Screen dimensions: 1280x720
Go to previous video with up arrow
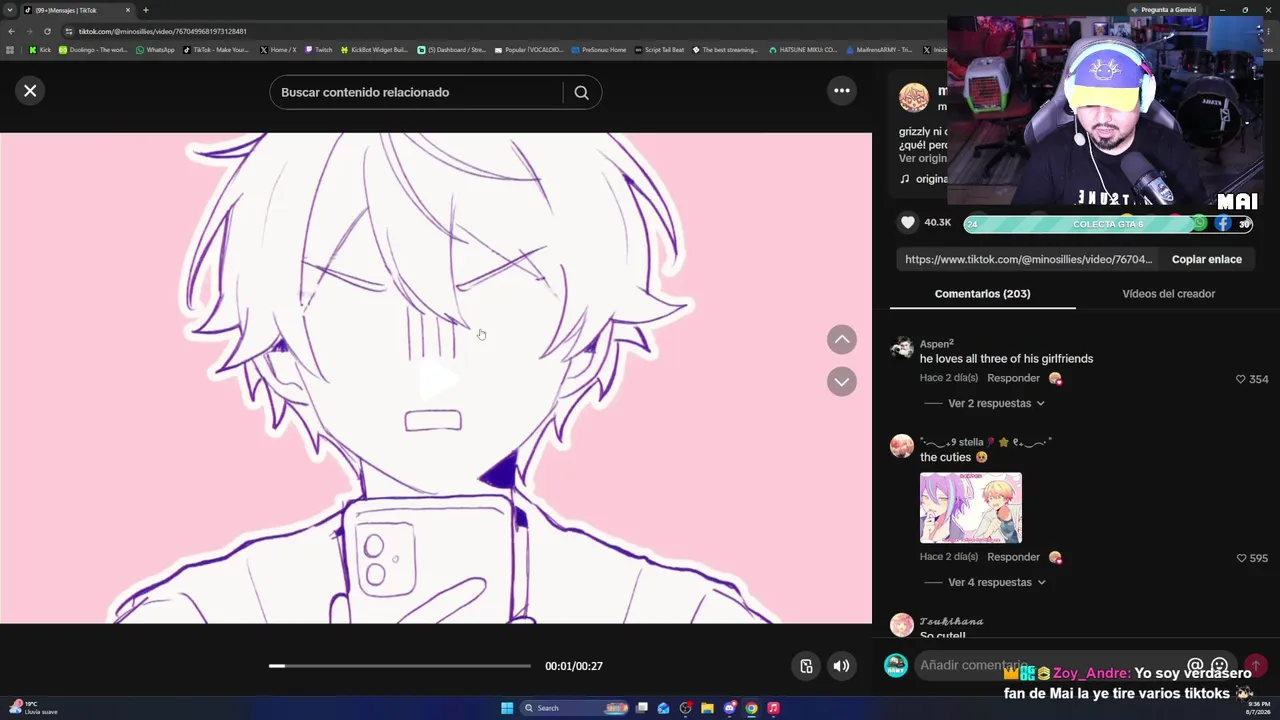click(x=842, y=340)
